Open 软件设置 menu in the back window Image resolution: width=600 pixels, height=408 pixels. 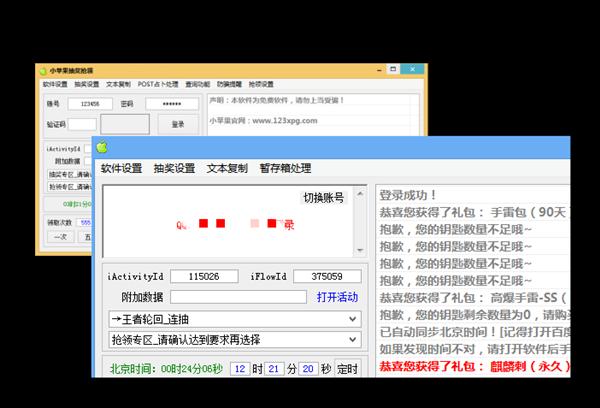55,84
